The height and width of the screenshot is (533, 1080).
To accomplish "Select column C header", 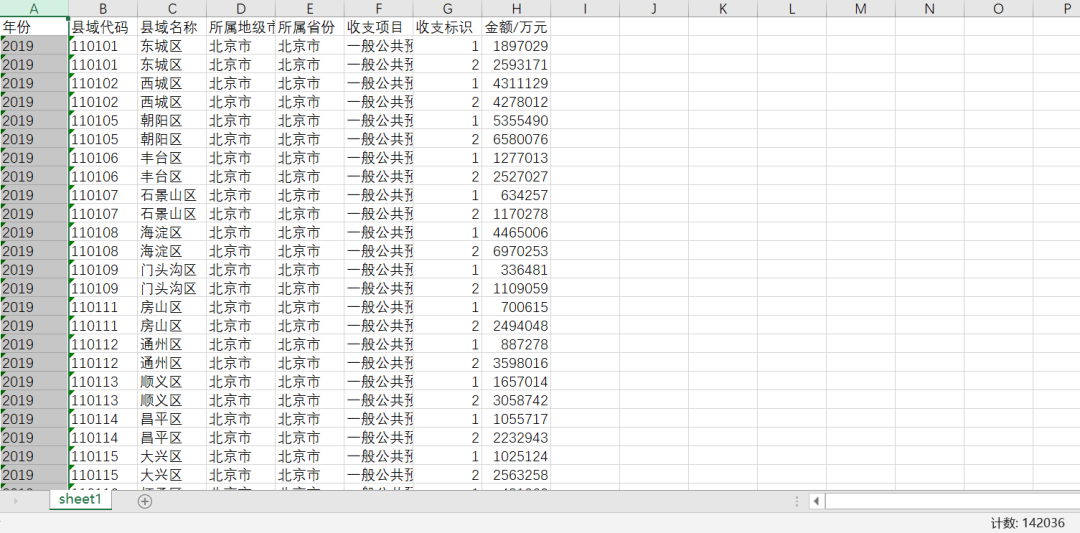I will click(x=172, y=8).
